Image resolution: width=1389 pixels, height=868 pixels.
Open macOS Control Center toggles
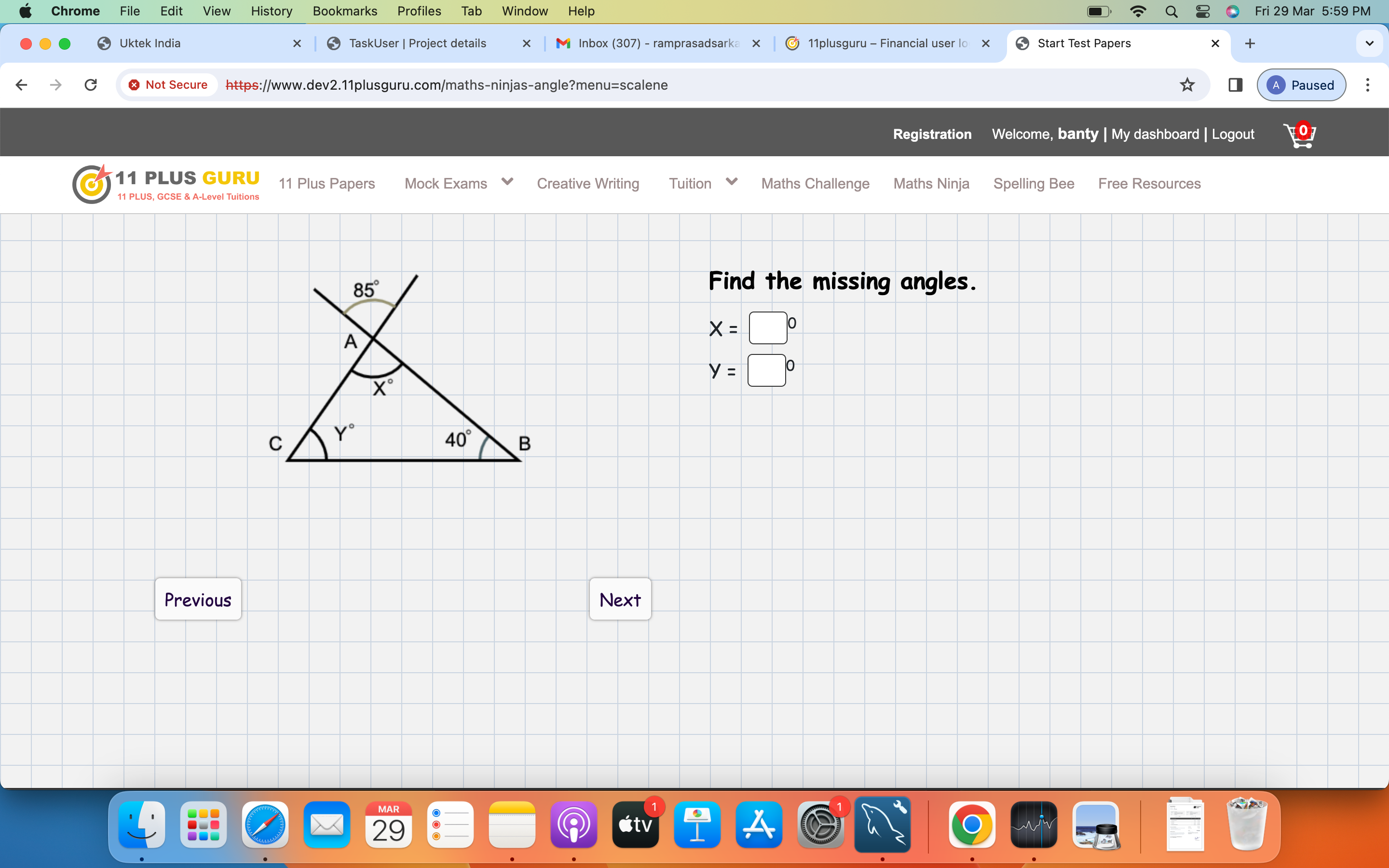1202,12
